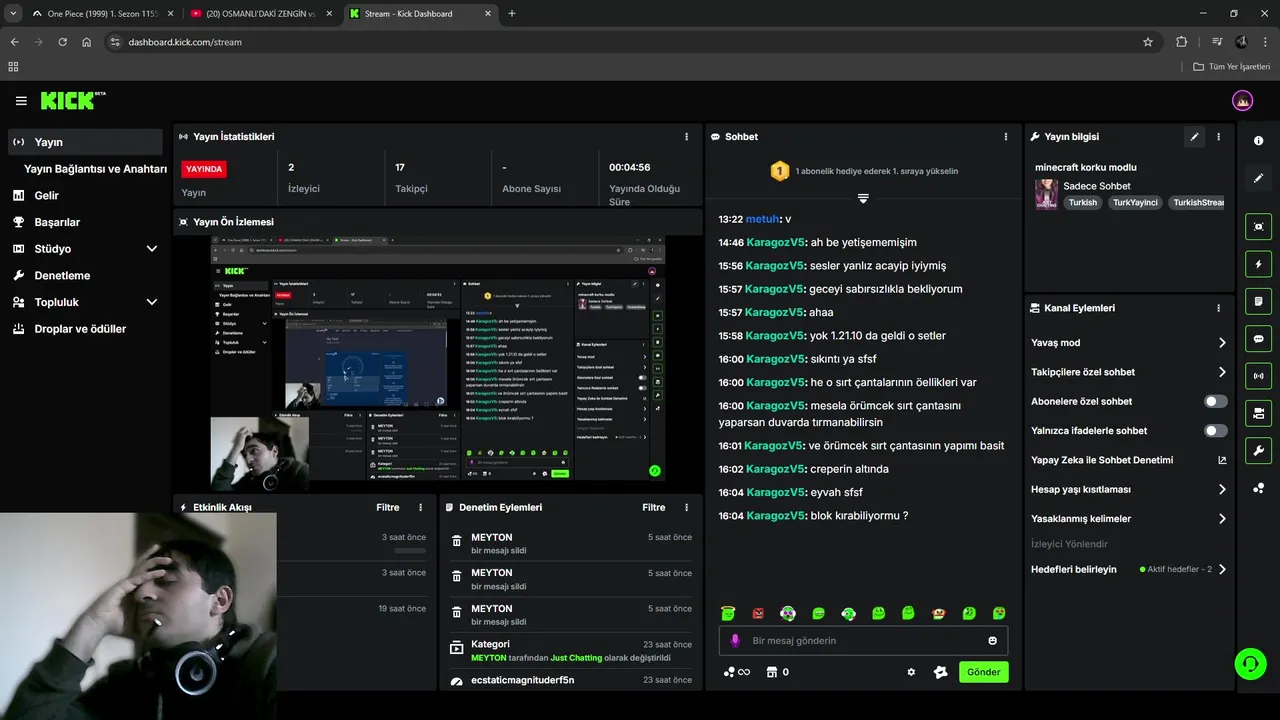Toggle the notes page icon in right sidebar
The height and width of the screenshot is (720, 1280).
coord(1259,301)
